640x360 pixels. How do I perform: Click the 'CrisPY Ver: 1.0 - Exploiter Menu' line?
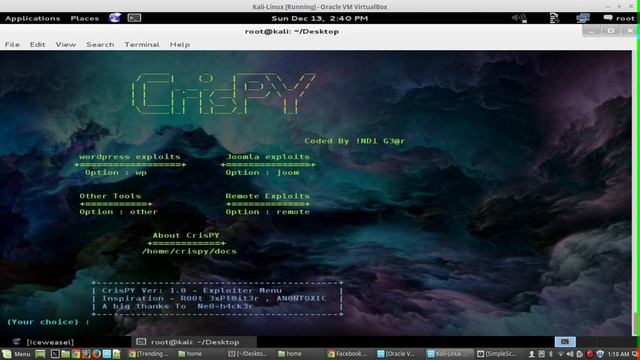pos(192,291)
